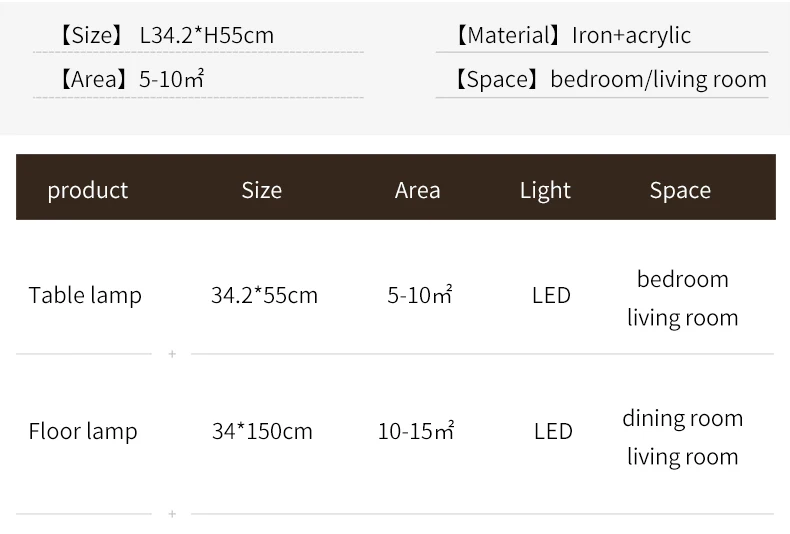This screenshot has height=534, width=790.
Task: Click the Material spec 'Iron+acrylic'
Action: click(x=631, y=35)
